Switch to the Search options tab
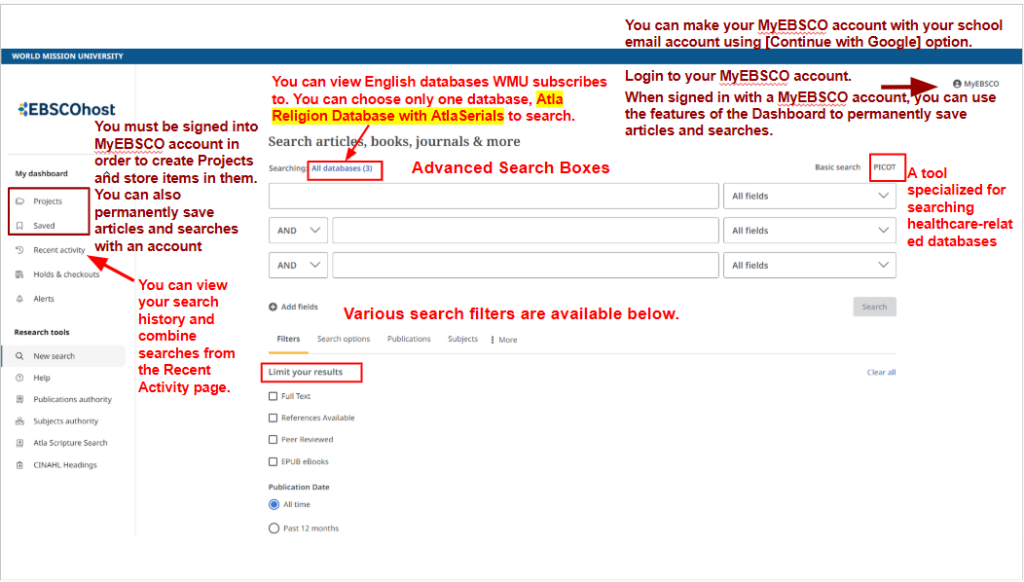 click(344, 339)
